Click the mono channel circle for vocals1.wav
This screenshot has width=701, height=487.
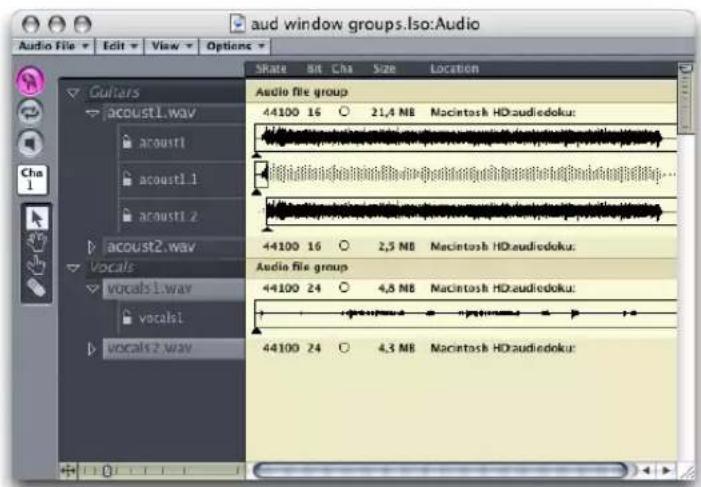[x=344, y=288]
